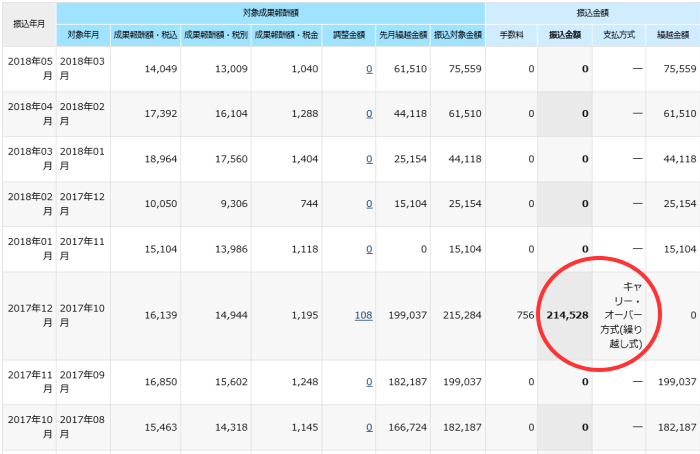Click the 対象成果報酬額 group header
Viewport: 700px width, 454px height.
click(x=271, y=13)
